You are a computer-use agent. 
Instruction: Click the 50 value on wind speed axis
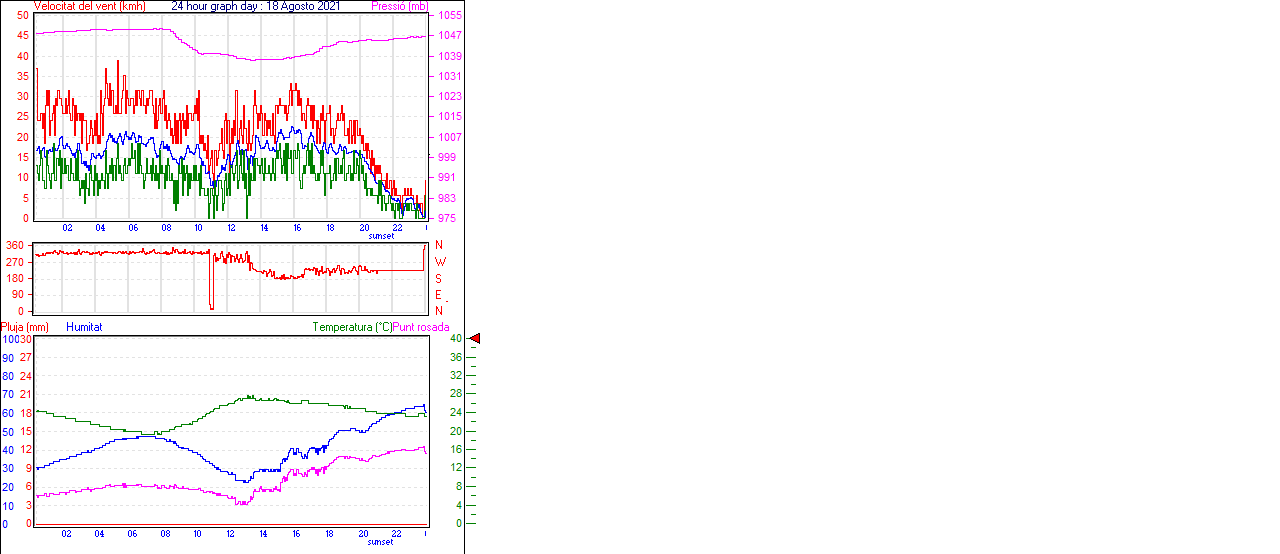point(23,16)
